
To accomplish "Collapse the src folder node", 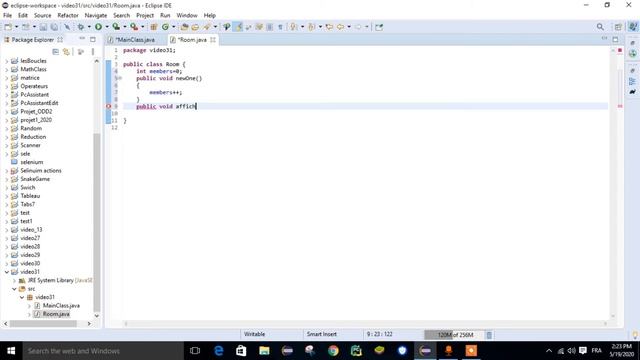I will pos(14,289).
